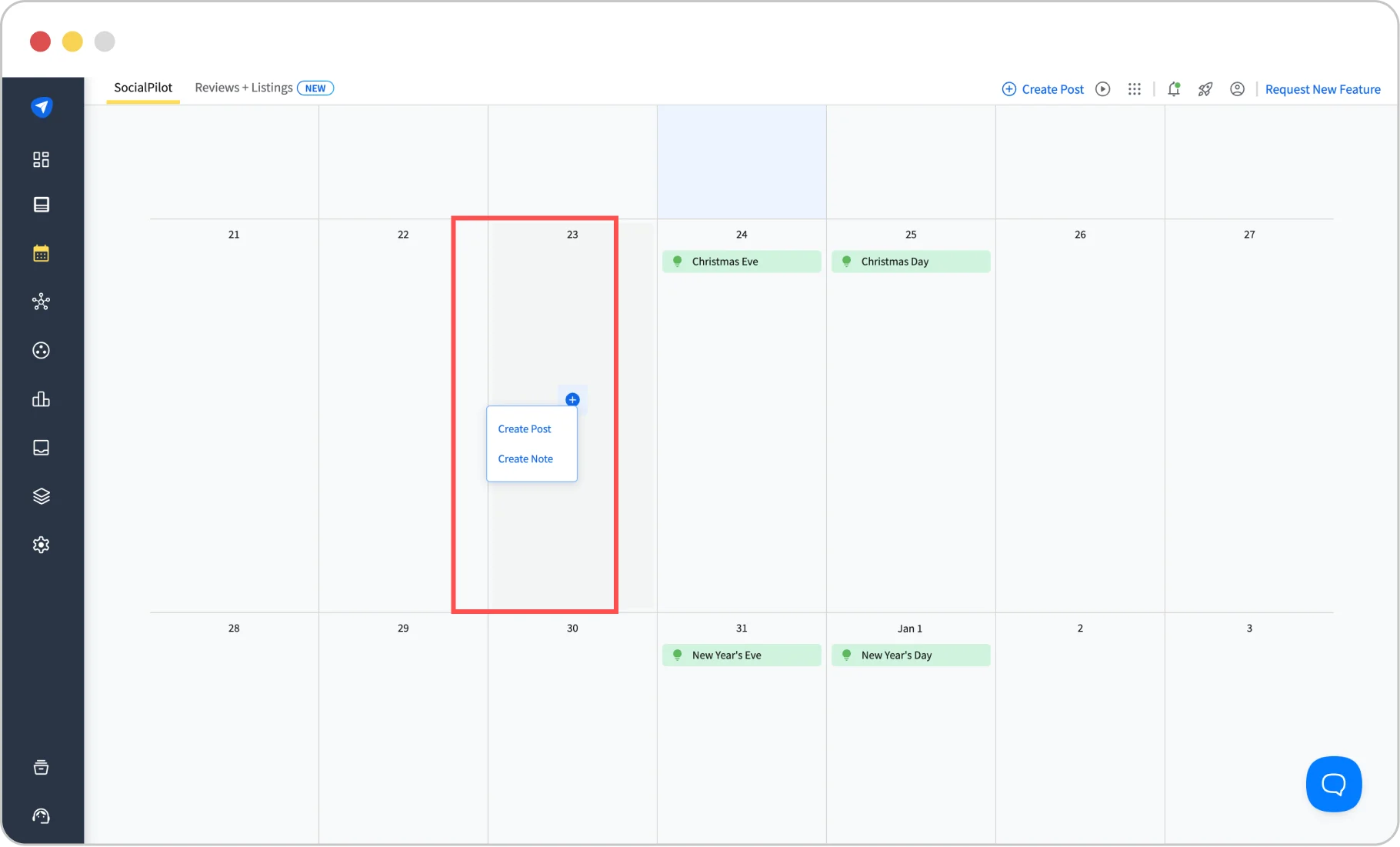Choose Create Post from the context menu
This screenshot has width=1400, height=847.
pos(525,429)
